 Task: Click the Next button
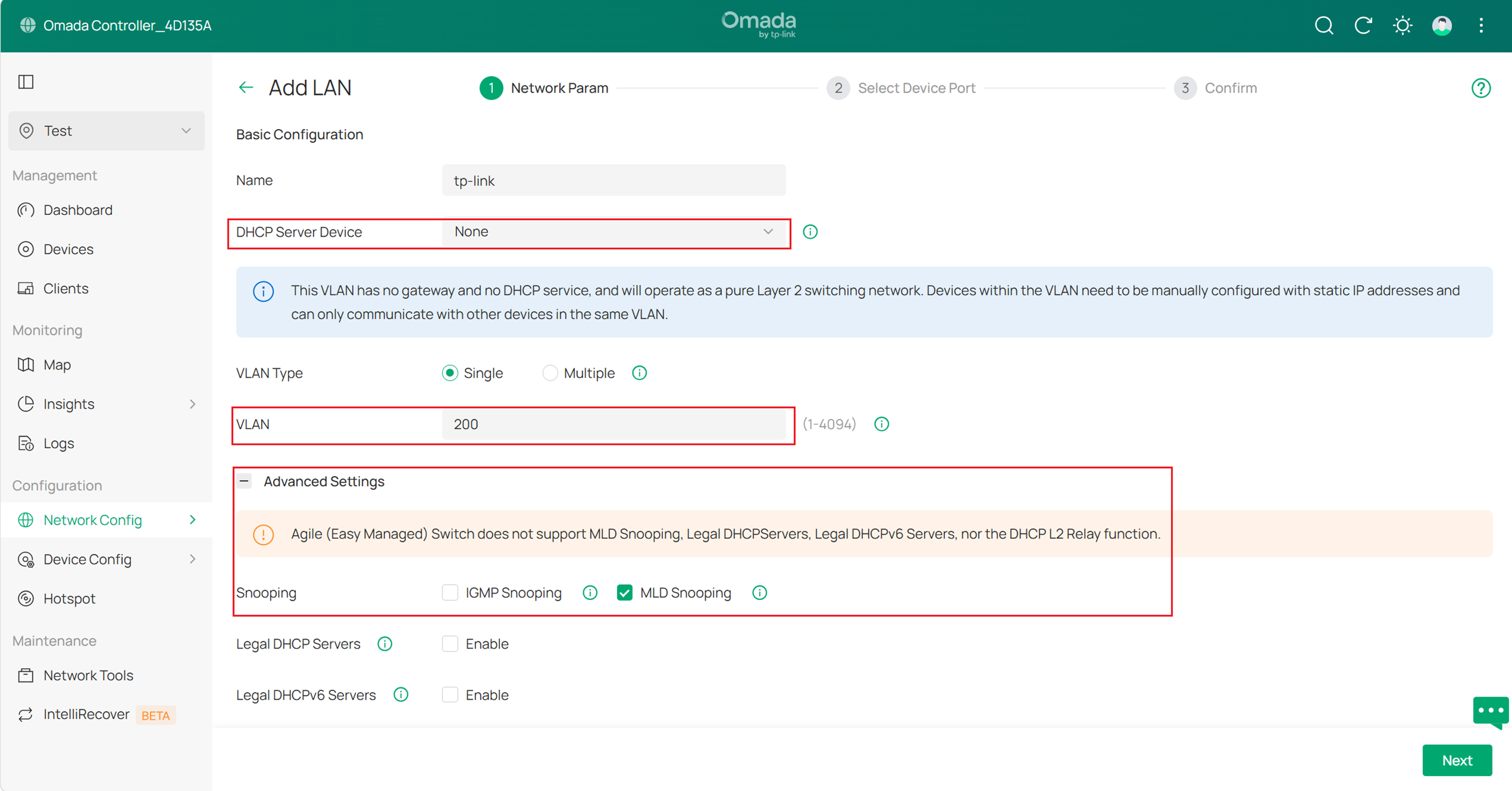(1457, 760)
